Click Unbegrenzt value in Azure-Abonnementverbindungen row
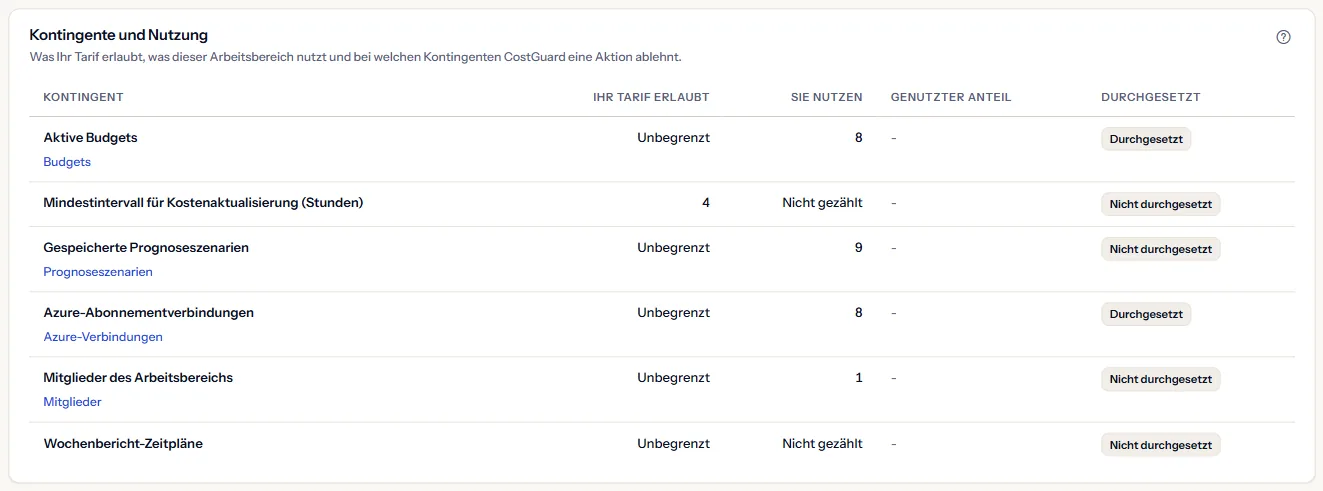The height and width of the screenshot is (491, 1323). point(673,313)
